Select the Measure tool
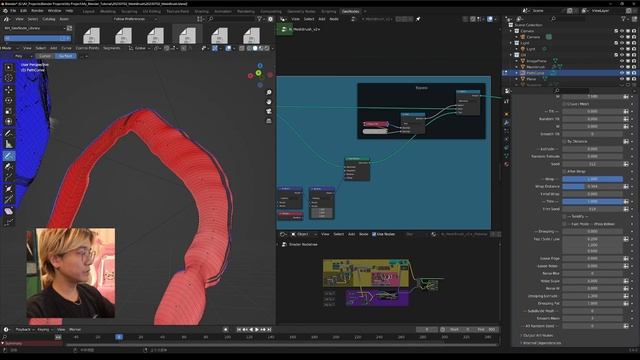This screenshot has width=640, height=360. coord(9,144)
